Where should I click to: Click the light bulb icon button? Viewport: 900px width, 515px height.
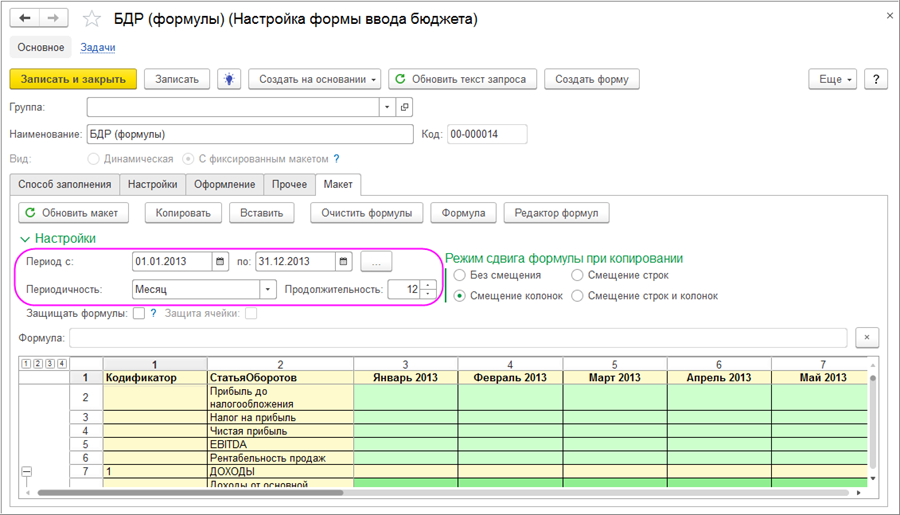pyautogui.click(x=230, y=79)
